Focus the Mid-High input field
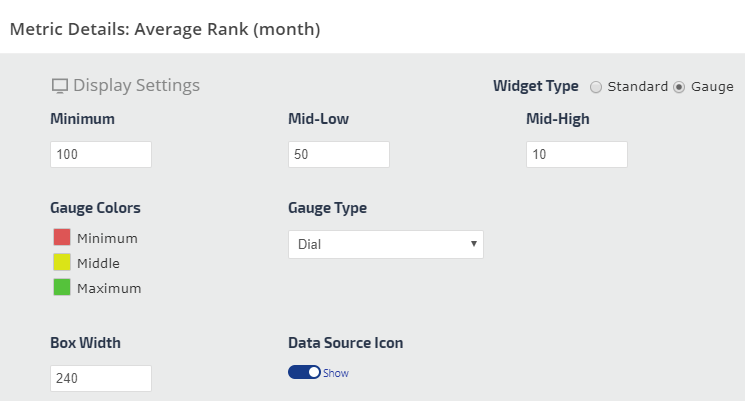745x401 pixels. pyautogui.click(x=576, y=155)
